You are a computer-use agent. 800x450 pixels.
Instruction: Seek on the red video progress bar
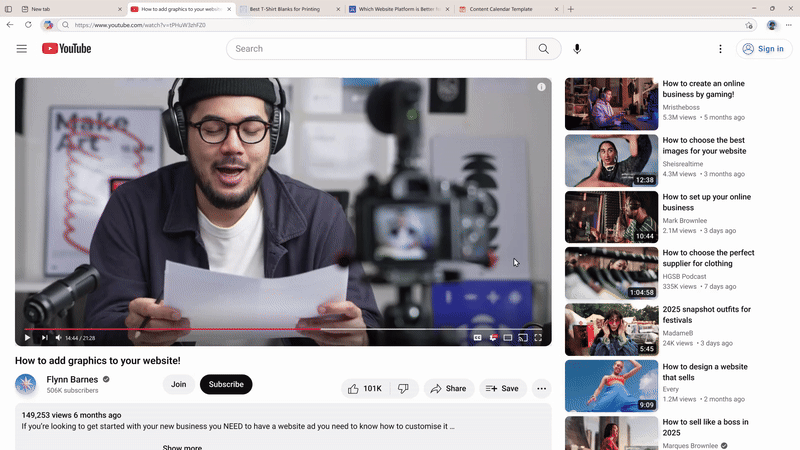click(283, 329)
